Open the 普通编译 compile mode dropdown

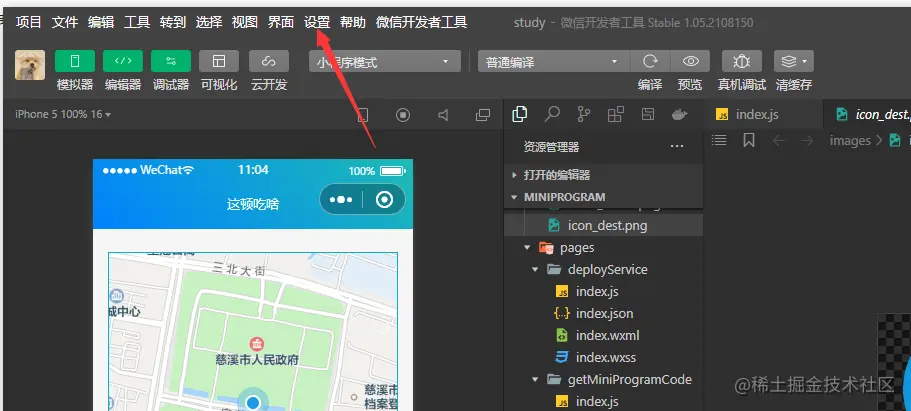point(554,62)
